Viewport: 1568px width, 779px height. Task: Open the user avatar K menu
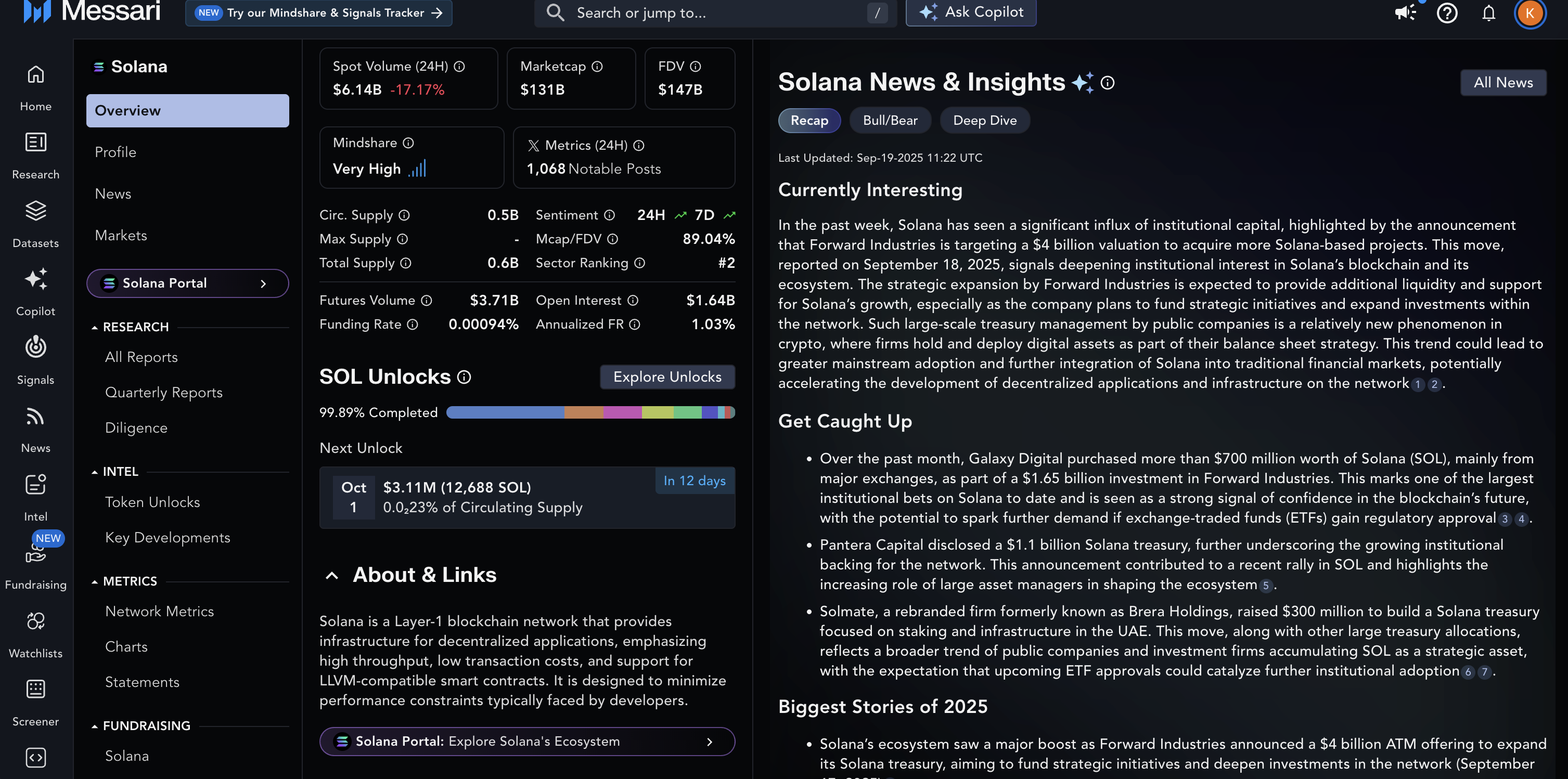click(x=1530, y=13)
